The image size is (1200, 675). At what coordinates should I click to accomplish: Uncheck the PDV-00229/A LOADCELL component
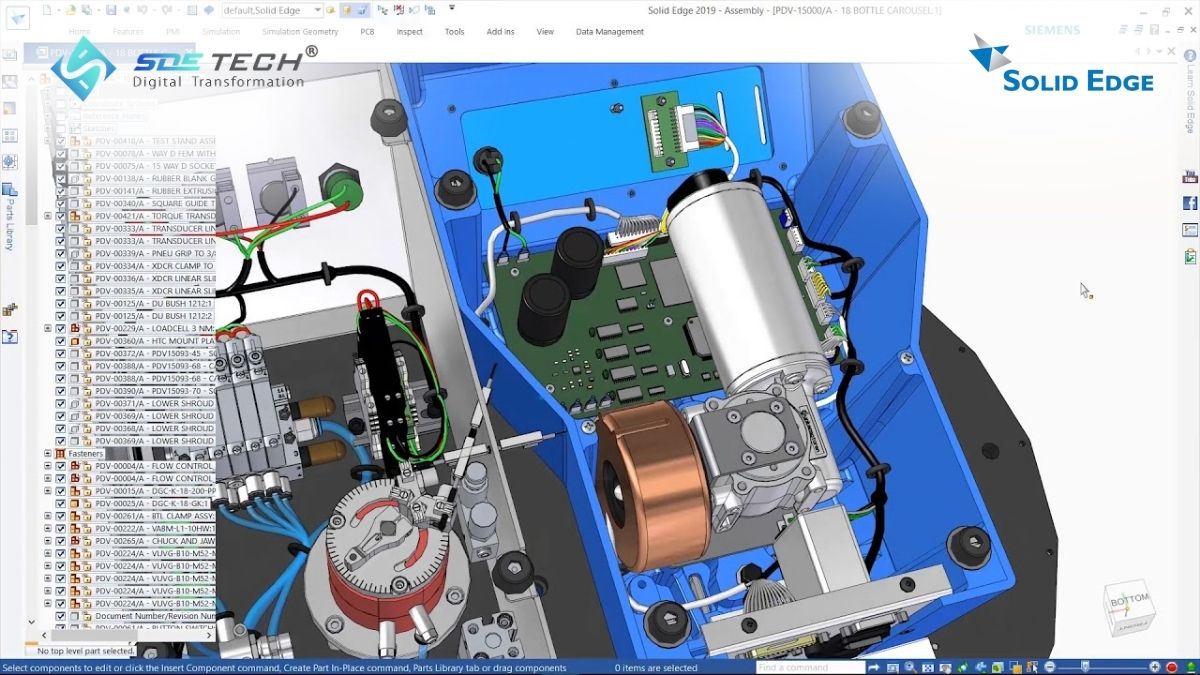pos(60,327)
